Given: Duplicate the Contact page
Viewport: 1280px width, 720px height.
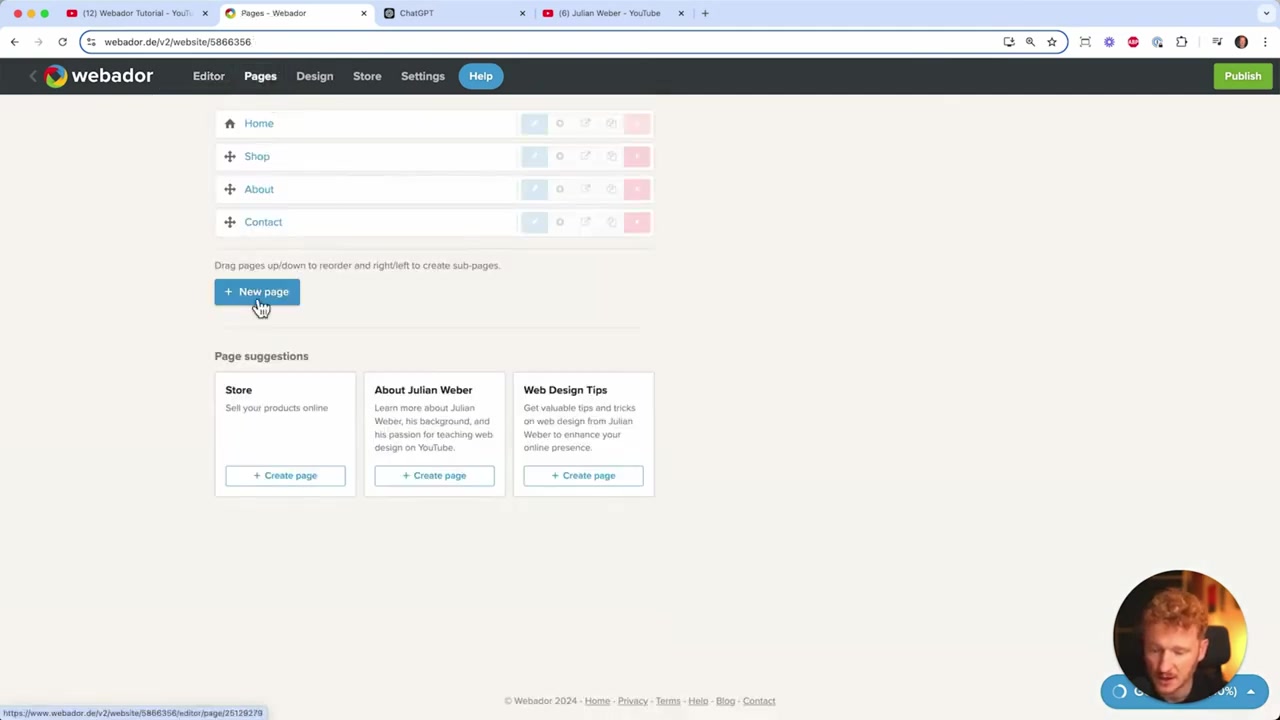Looking at the screenshot, I should 611,222.
